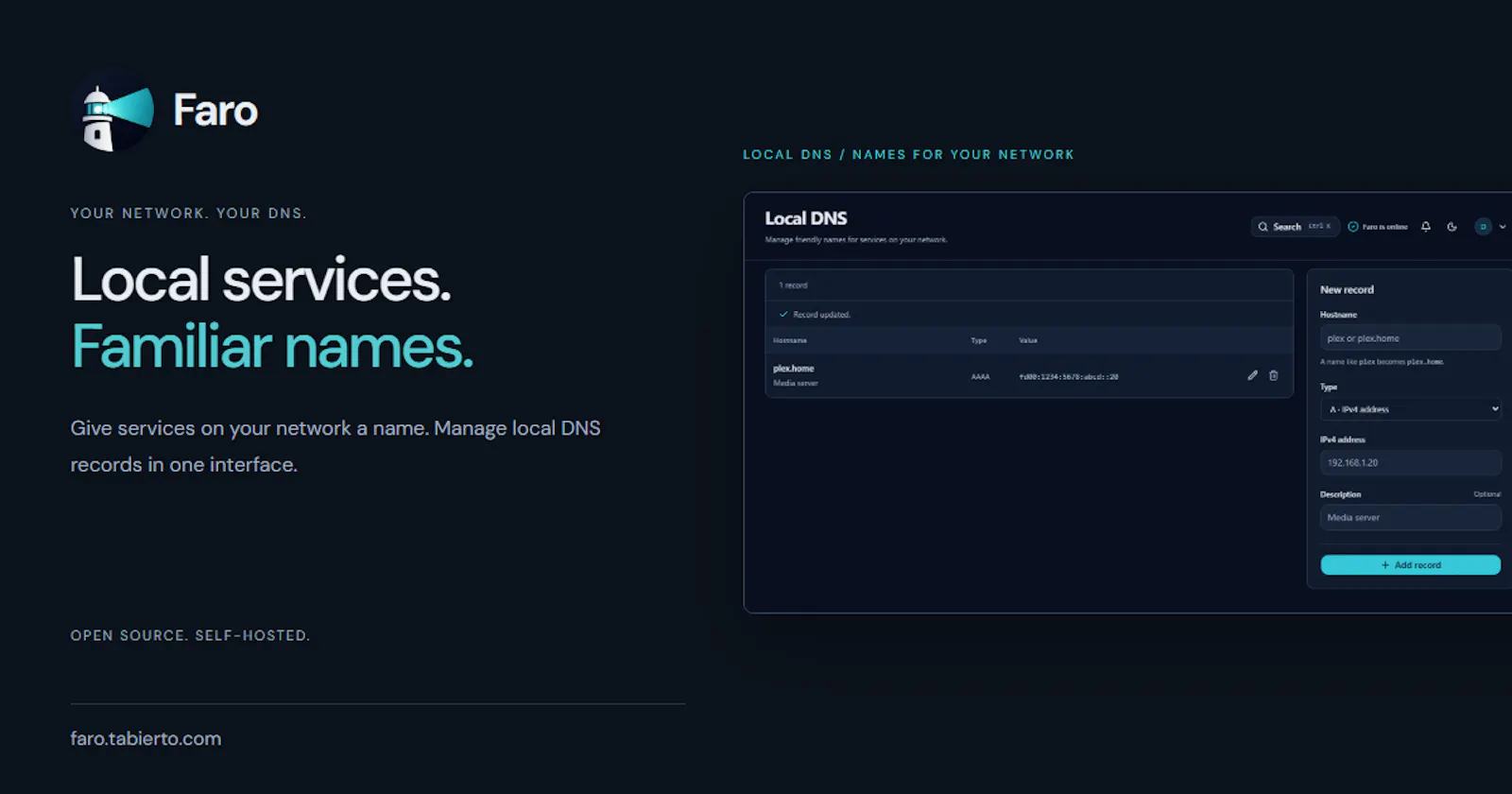Open the record Type dropdown
This screenshot has height=794, width=1512.
point(1410,409)
